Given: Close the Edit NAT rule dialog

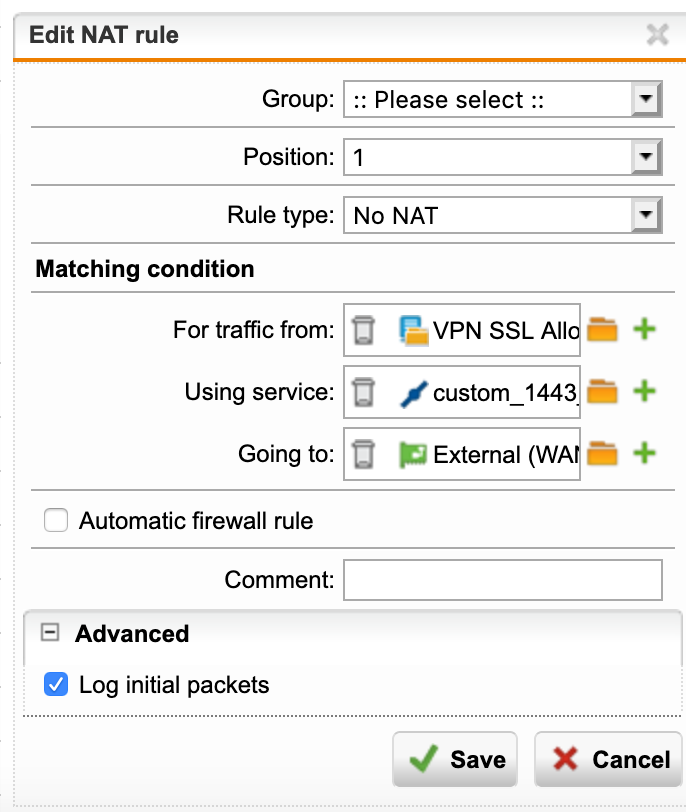Looking at the screenshot, I should click(x=658, y=35).
